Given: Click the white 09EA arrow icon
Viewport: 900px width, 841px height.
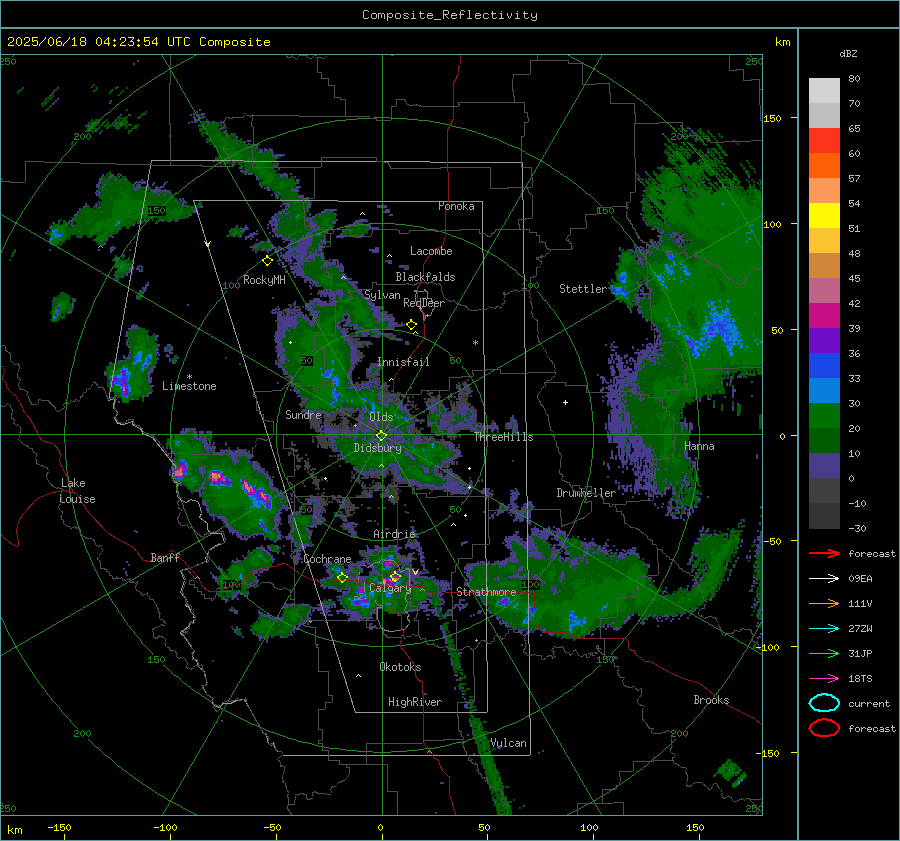Looking at the screenshot, I should (x=824, y=579).
